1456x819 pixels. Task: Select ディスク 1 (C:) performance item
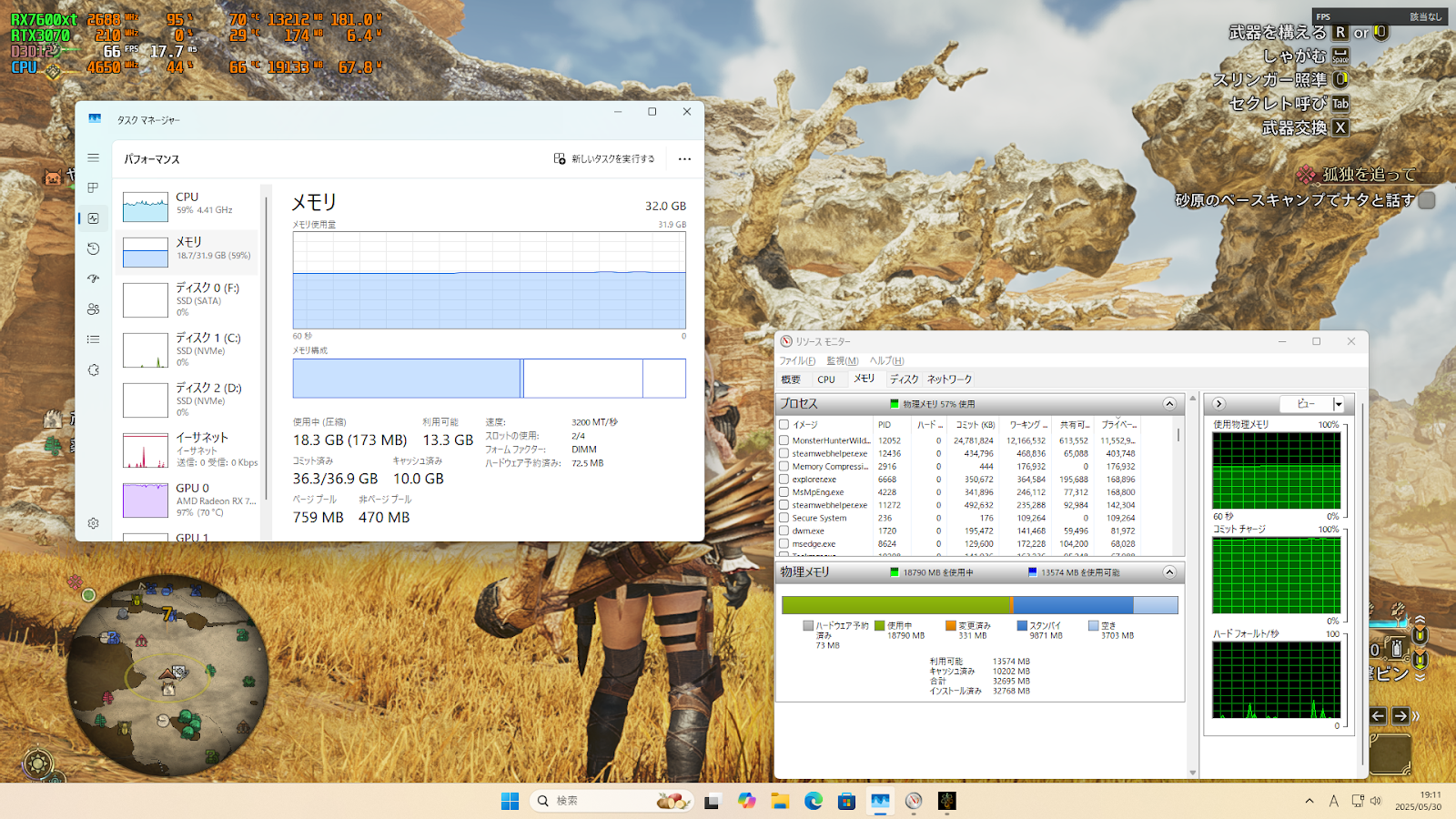(x=189, y=349)
